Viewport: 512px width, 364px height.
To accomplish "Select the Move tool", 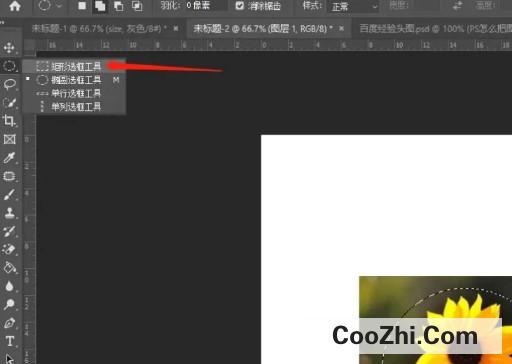I will coord(9,48).
